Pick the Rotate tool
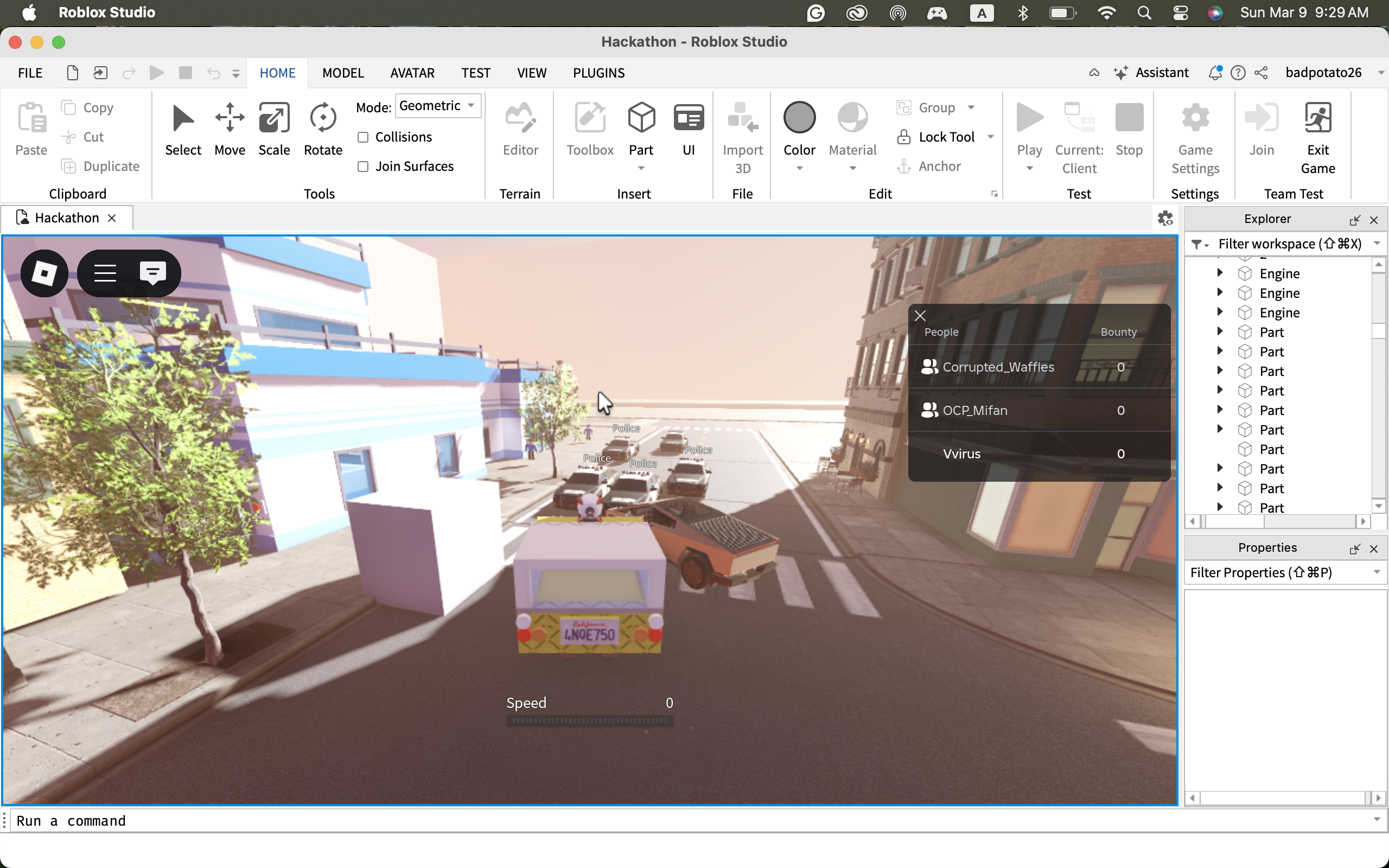 tap(323, 129)
